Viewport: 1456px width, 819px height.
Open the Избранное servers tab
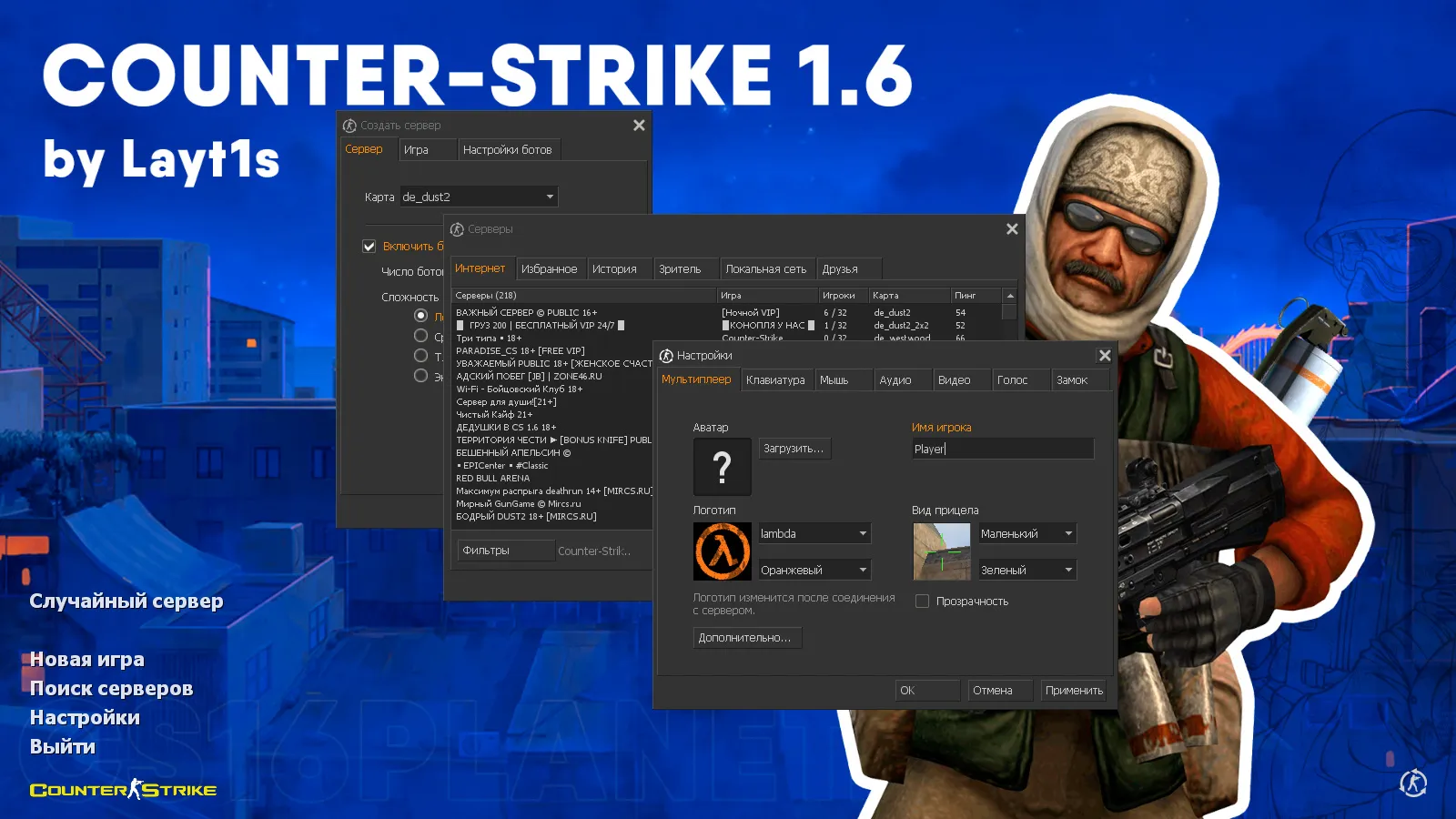click(549, 269)
